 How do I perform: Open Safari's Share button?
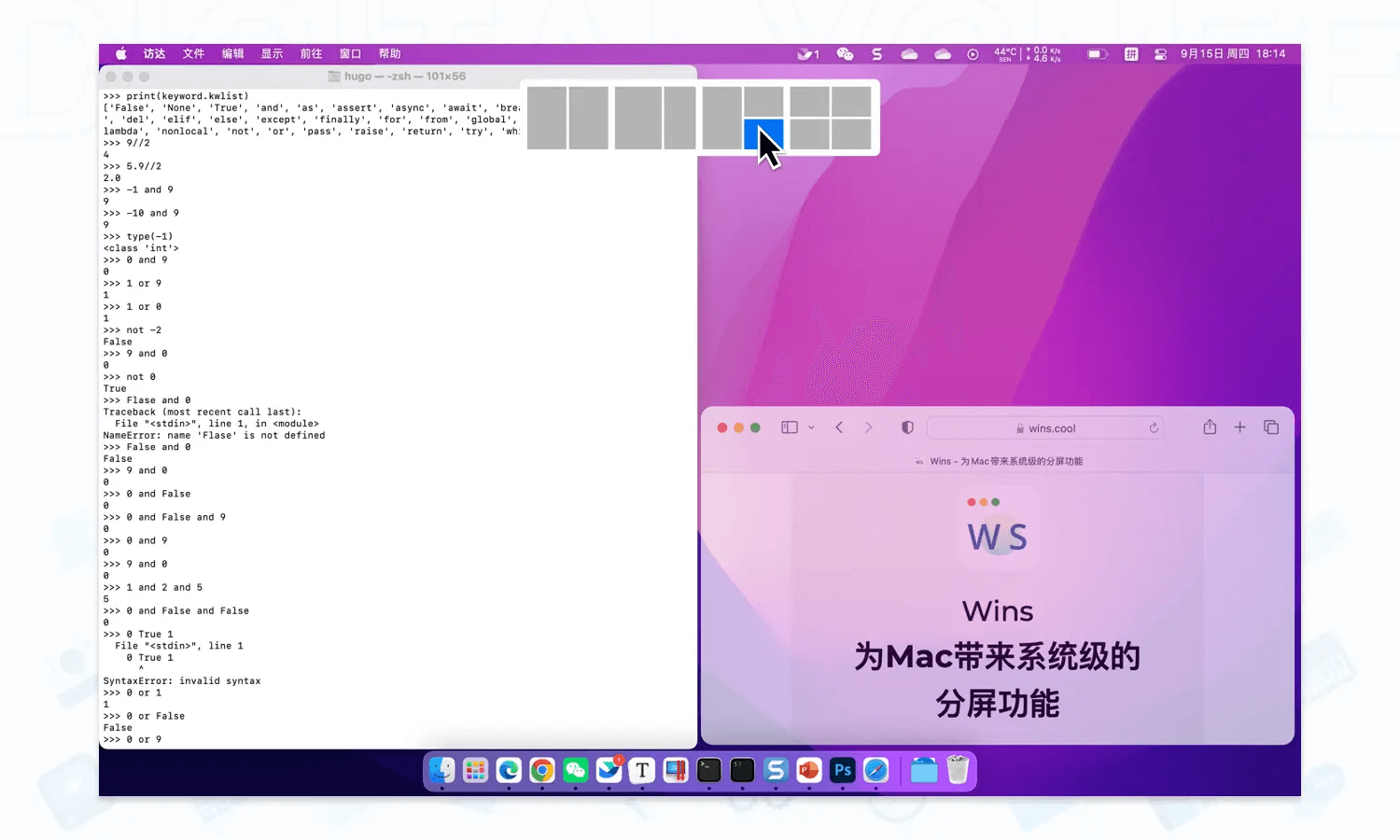point(1210,427)
